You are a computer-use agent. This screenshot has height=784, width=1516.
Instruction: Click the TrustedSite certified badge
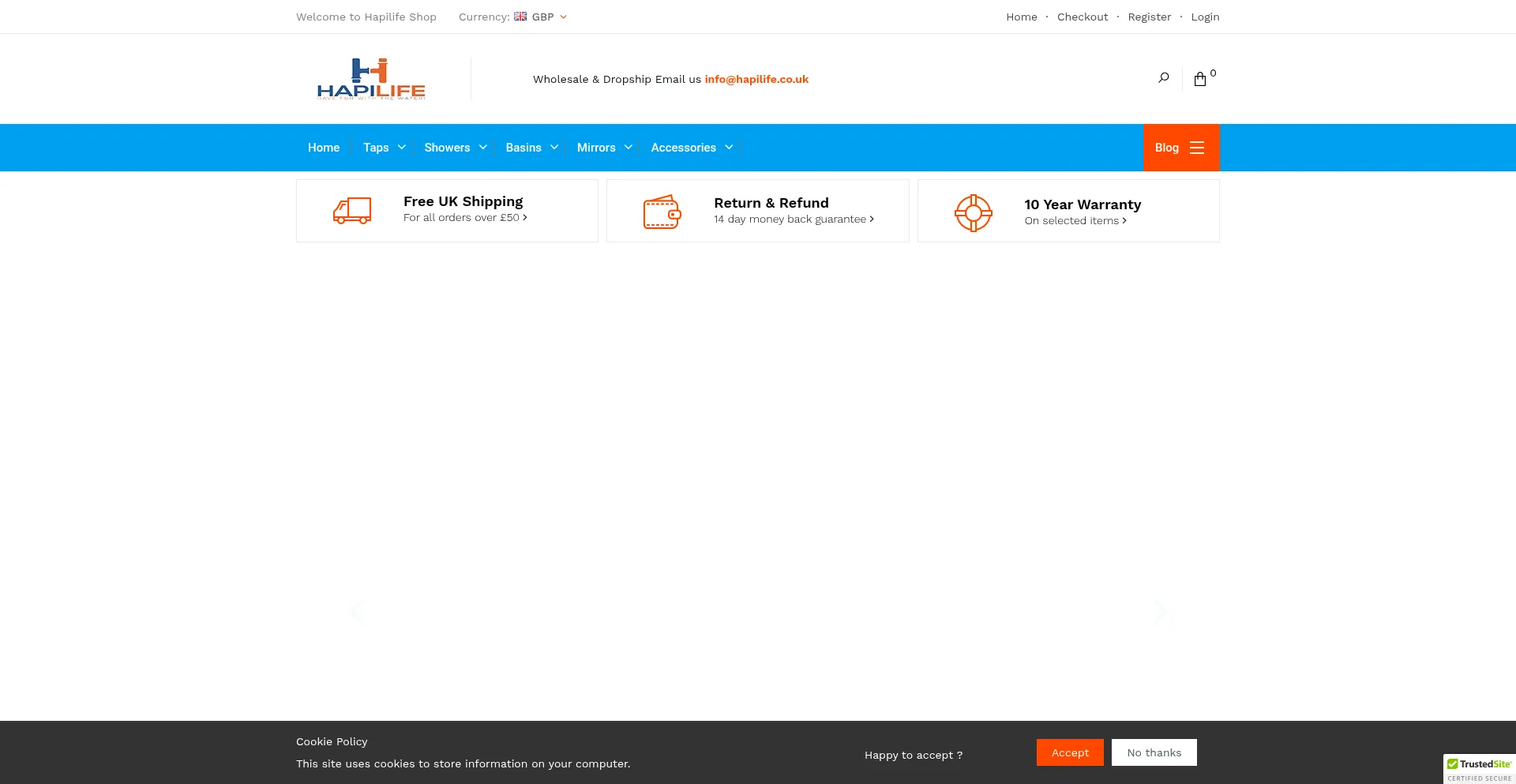pos(1479,769)
